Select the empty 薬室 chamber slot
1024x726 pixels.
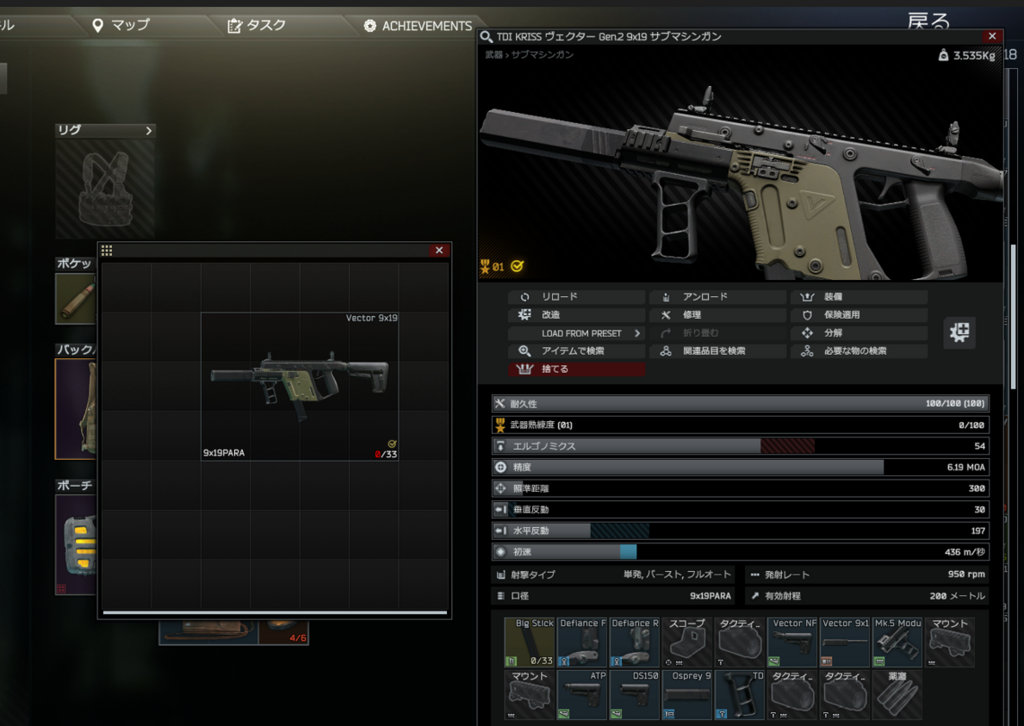(x=897, y=694)
